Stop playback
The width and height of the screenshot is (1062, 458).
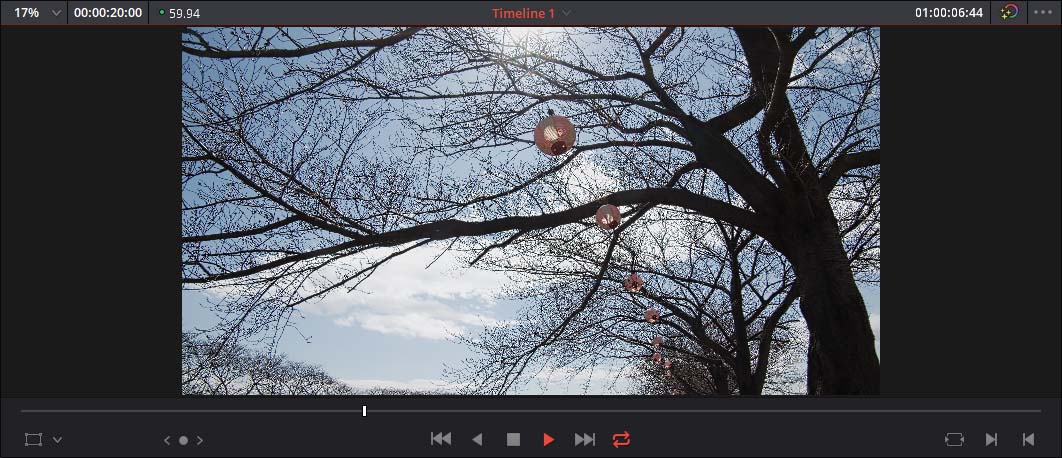click(513, 440)
